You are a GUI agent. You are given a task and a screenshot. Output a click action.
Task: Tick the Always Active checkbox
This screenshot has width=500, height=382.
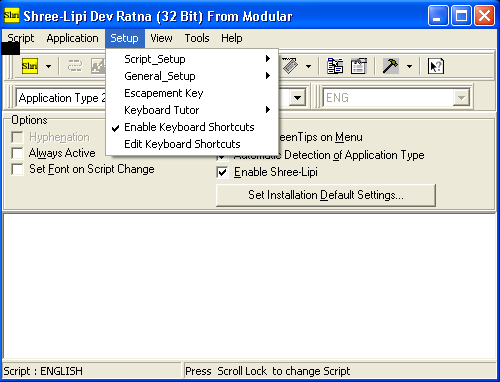coord(17,153)
